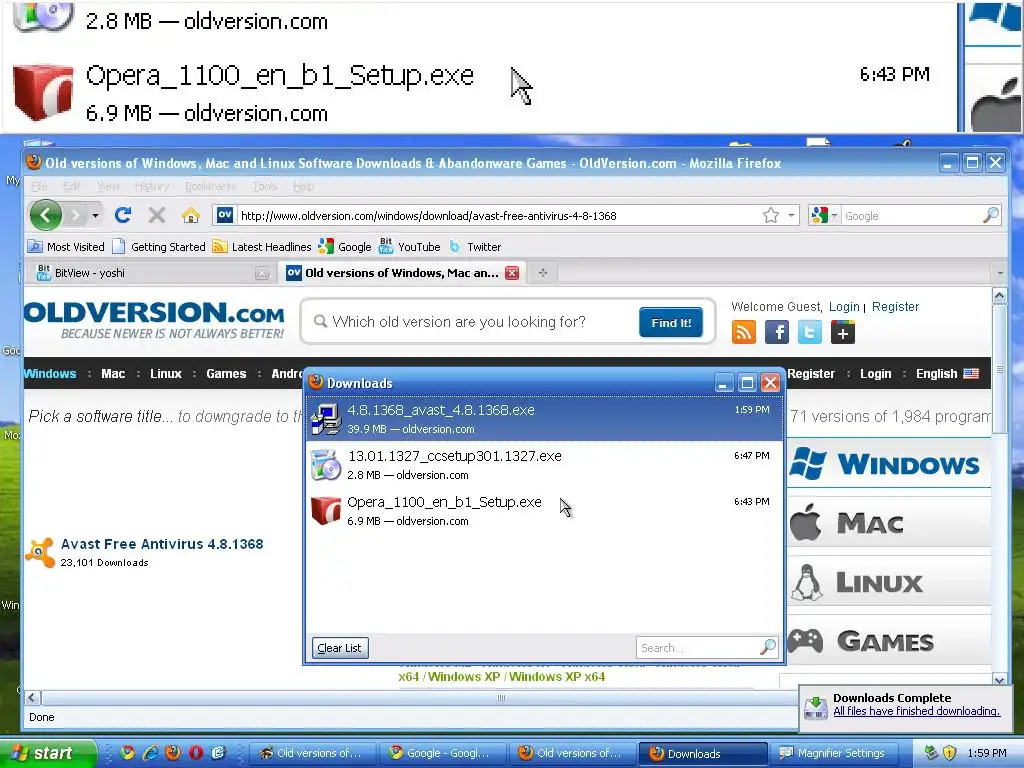Click the OldVersion.com logo
The image size is (1024, 768).
[154, 319]
